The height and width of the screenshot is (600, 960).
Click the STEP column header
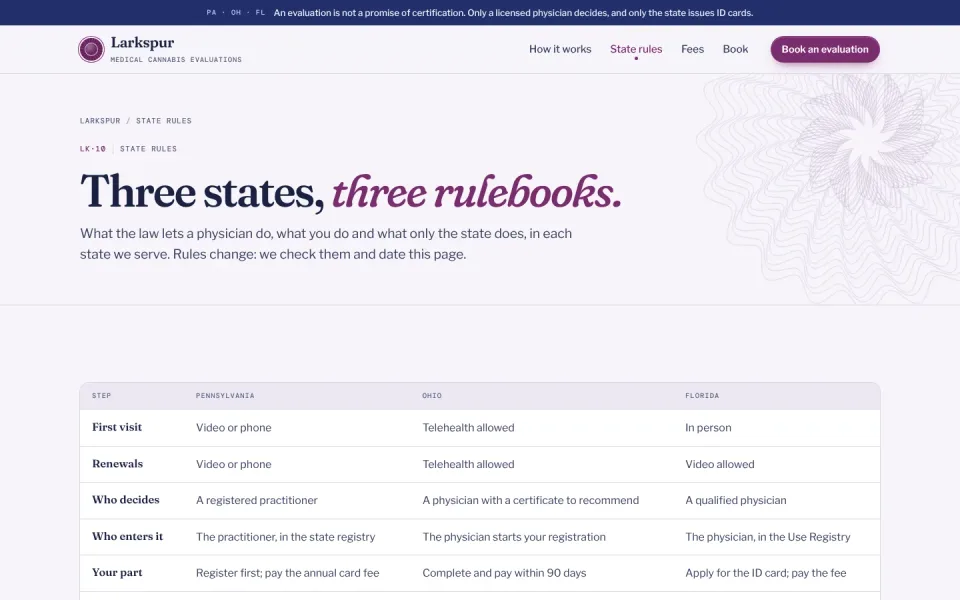point(102,396)
